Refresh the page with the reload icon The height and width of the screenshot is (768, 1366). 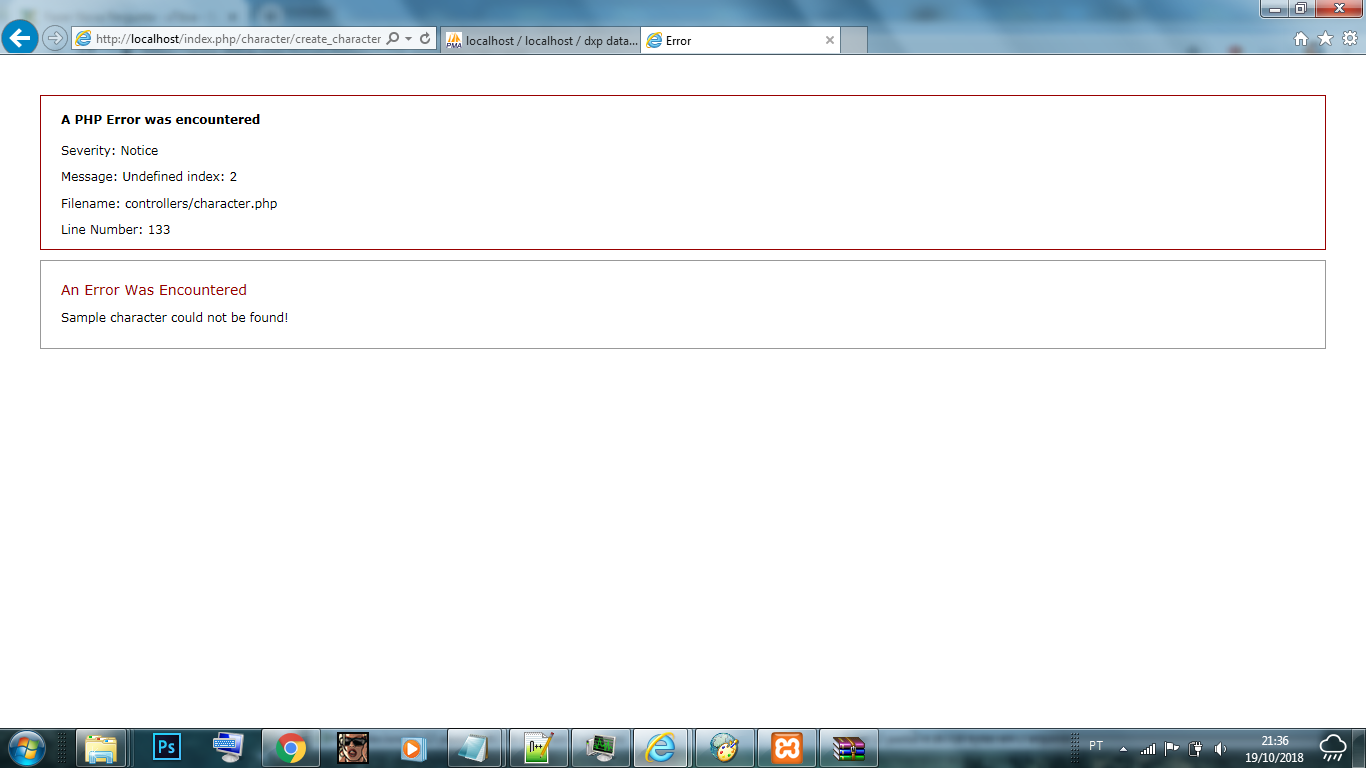point(425,39)
